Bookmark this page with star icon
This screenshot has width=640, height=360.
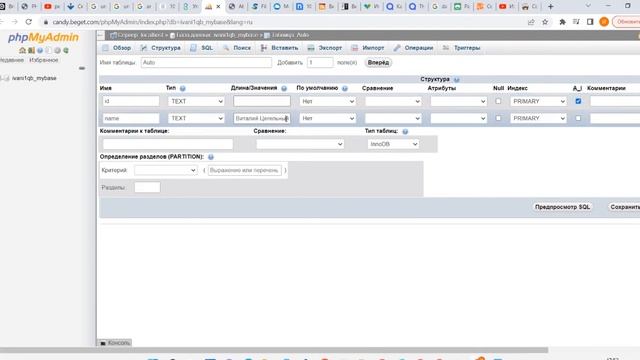click(545, 22)
